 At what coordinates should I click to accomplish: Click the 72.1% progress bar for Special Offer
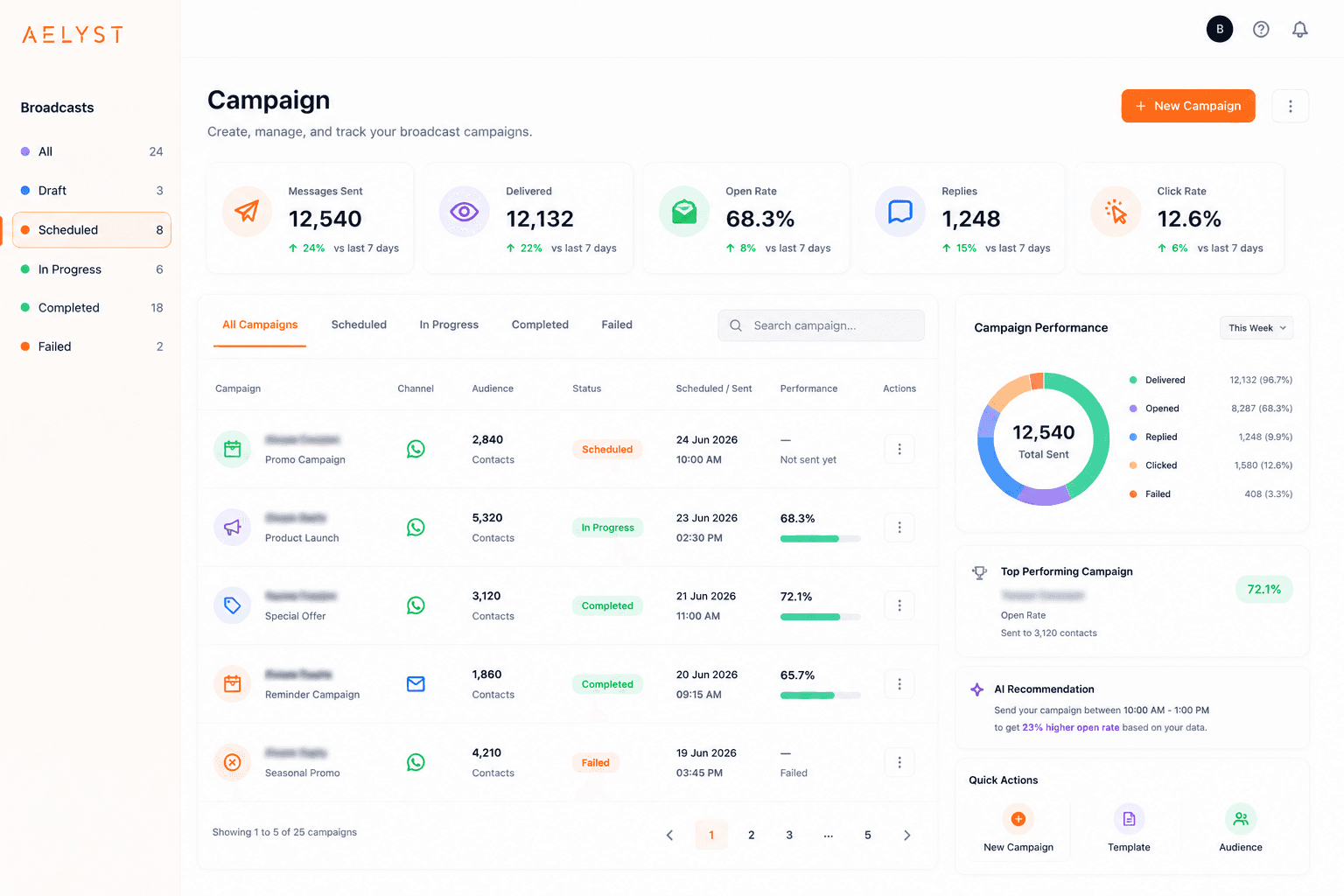click(820, 617)
